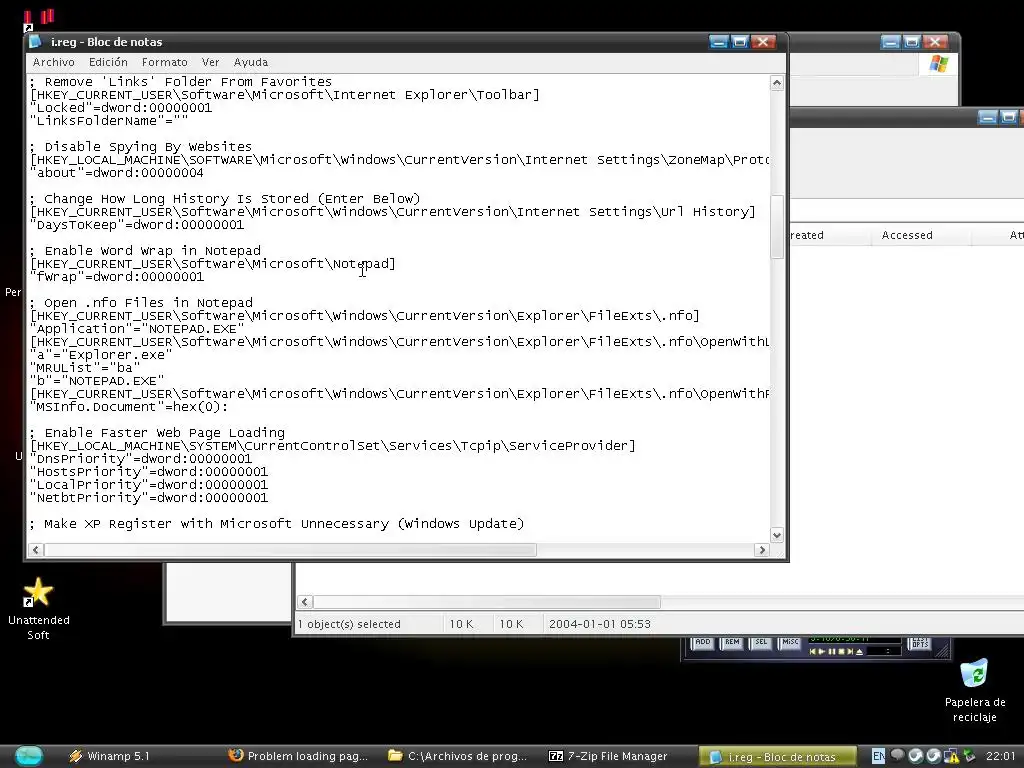Click the speech bubble tray icon
The image size is (1024, 768).
click(897, 755)
